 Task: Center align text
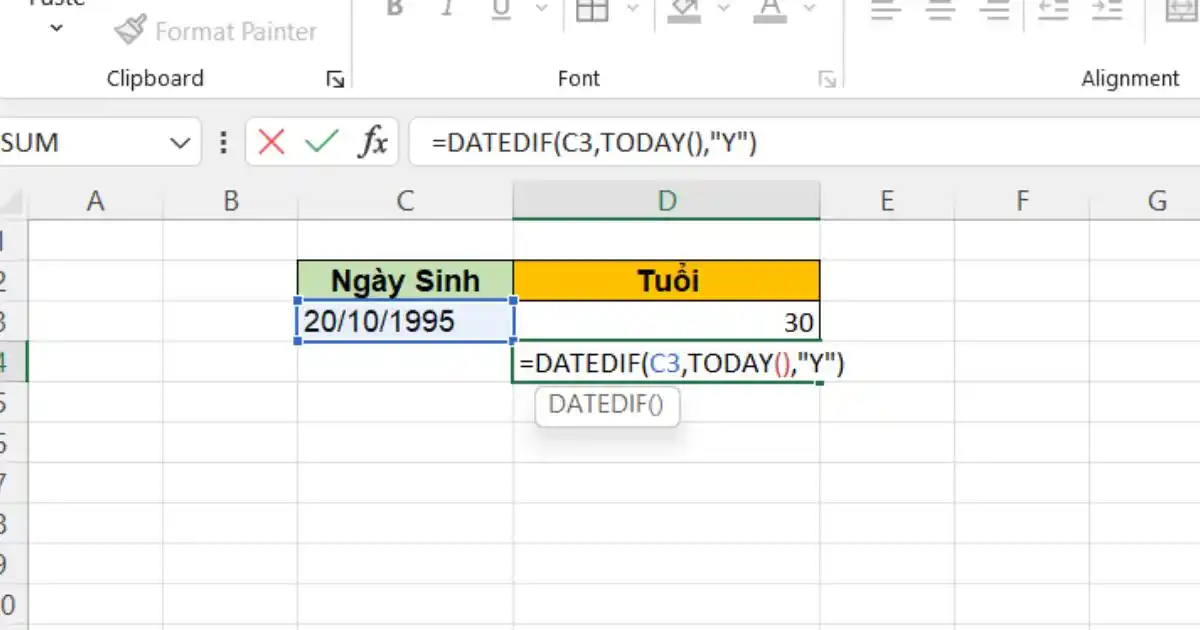940,9
